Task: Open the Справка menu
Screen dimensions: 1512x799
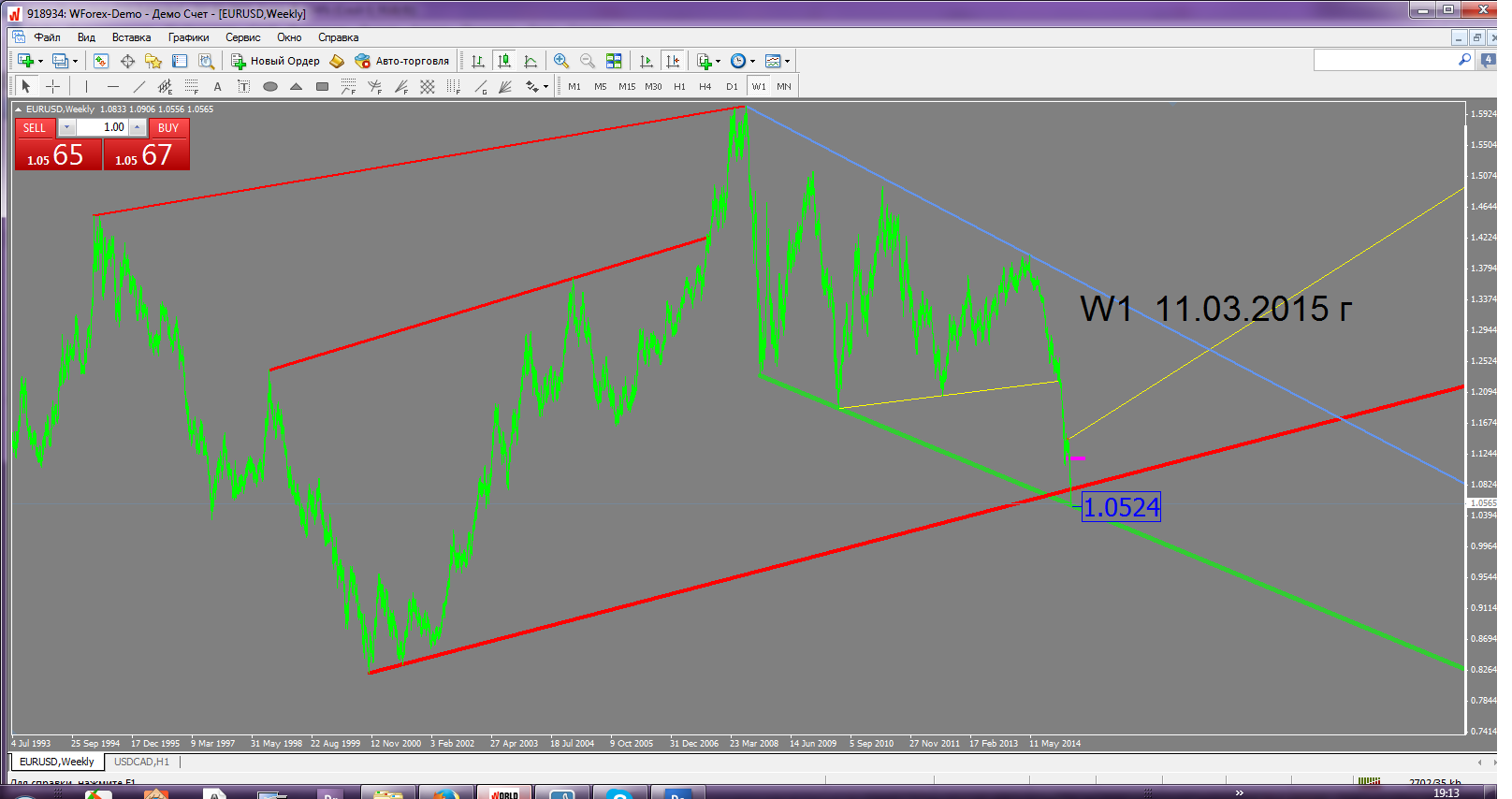Action: pyautogui.click(x=338, y=37)
